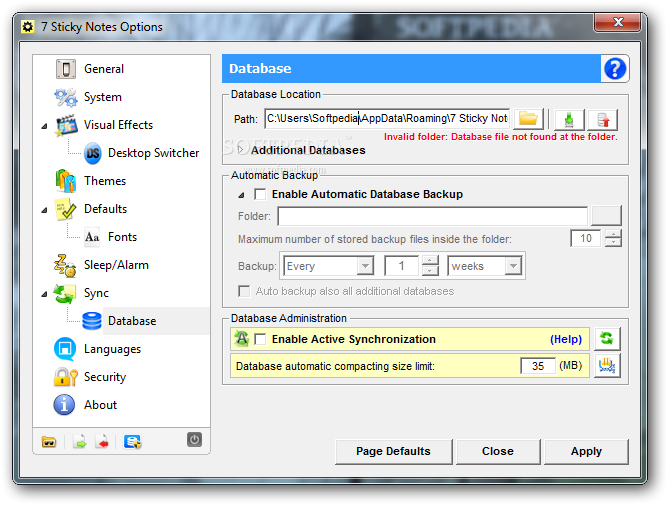The width and height of the screenshot is (668, 505).
Task: Select Sleep/Alarm in the sidebar
Action: click(x=116, y=265)
